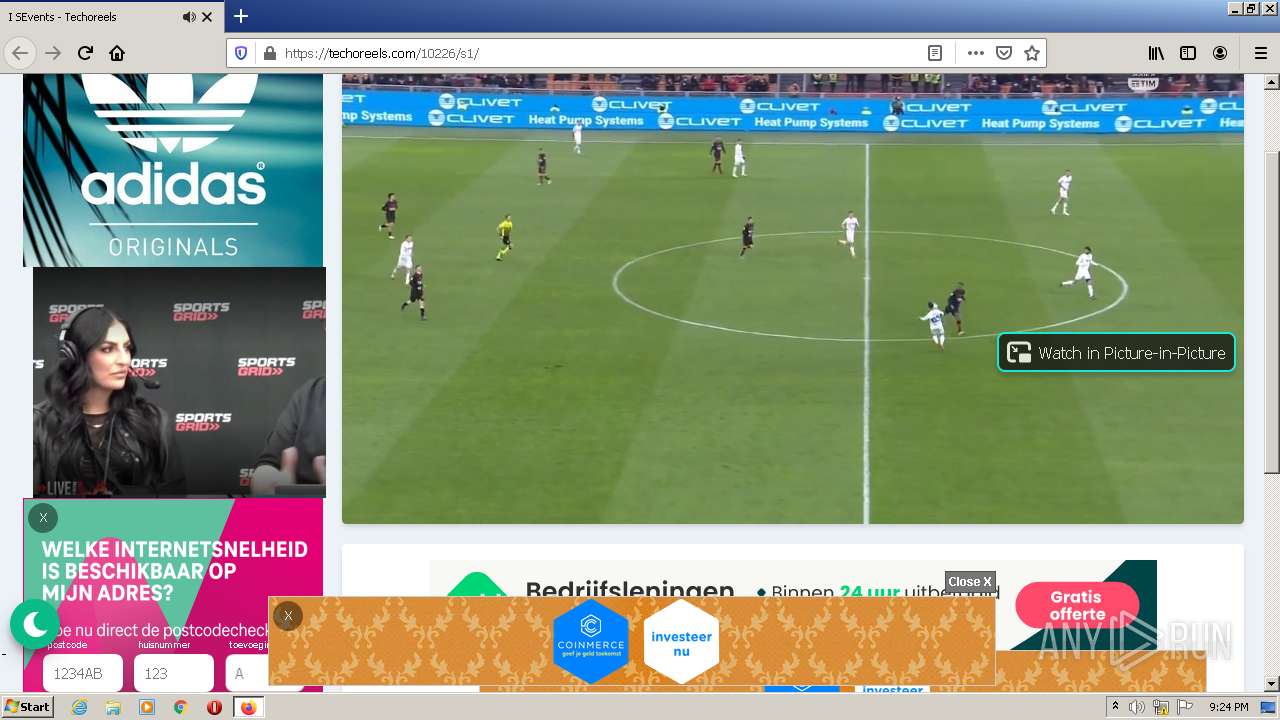Image resolution: width=1280 pixels, height=720 pixels.
Task: Open the Windows Start menu
Action: (27, 707)
